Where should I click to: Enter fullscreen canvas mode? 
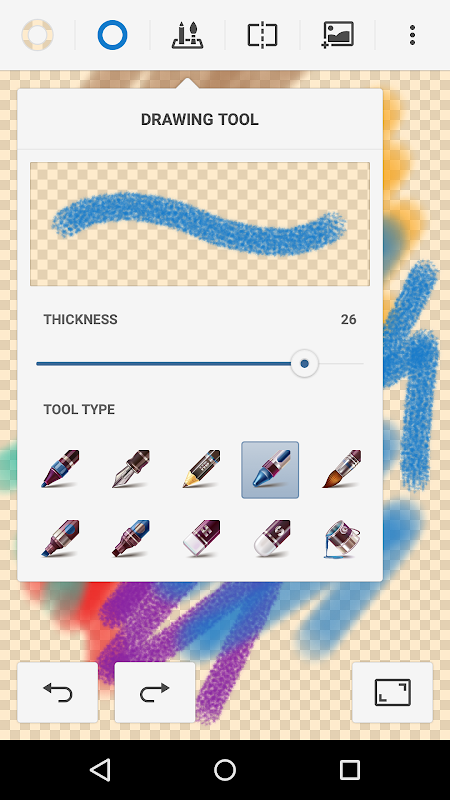coord(392,692)
